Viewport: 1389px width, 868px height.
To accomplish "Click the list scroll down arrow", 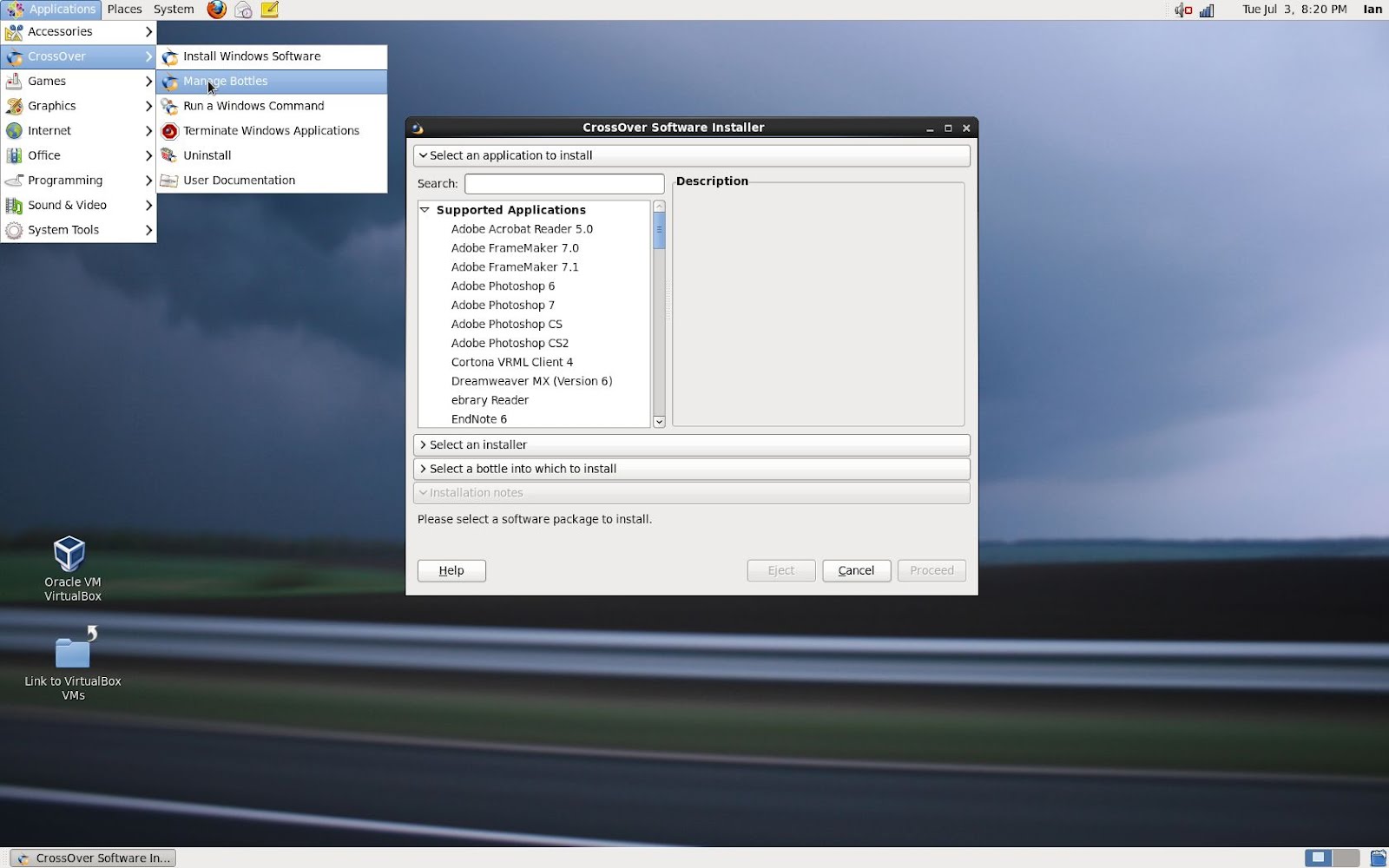I will point(659,422).
